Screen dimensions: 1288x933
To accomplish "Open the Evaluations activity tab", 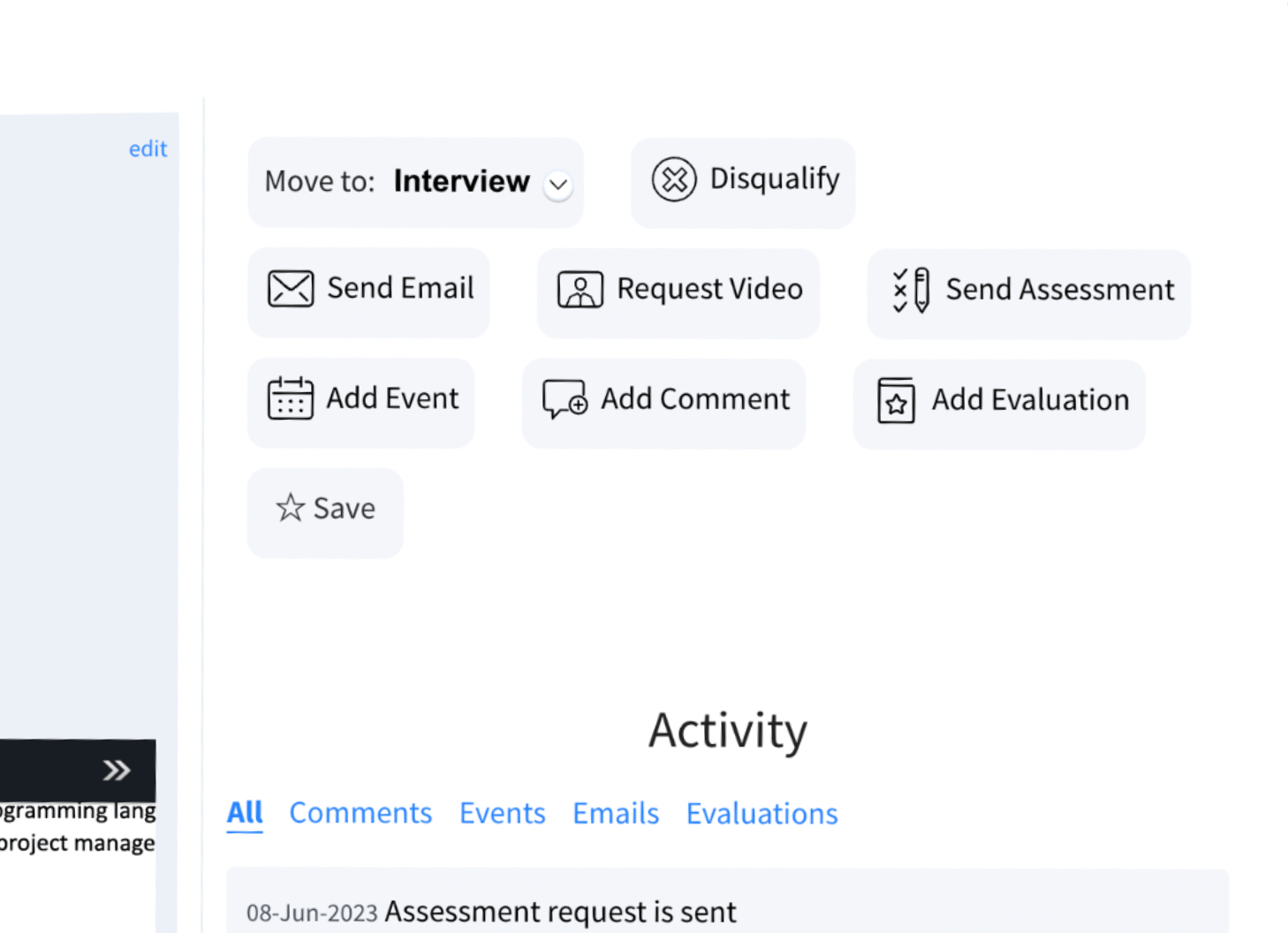I will 761,813.
